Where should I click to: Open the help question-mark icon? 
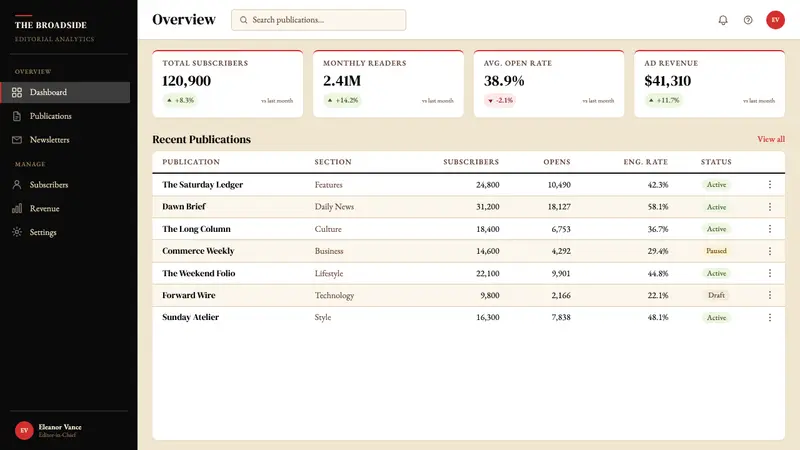[x=748, y=20]
